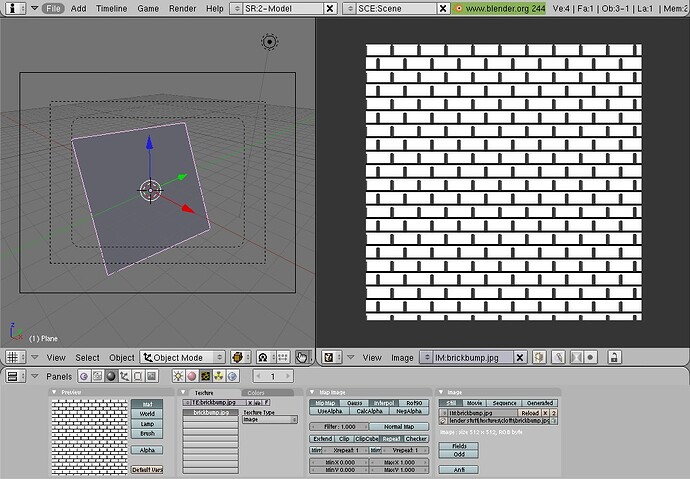Viewport: 690px width, 479px height.
Task: Select the Movie image type
Action: click(x=474, y=403)
